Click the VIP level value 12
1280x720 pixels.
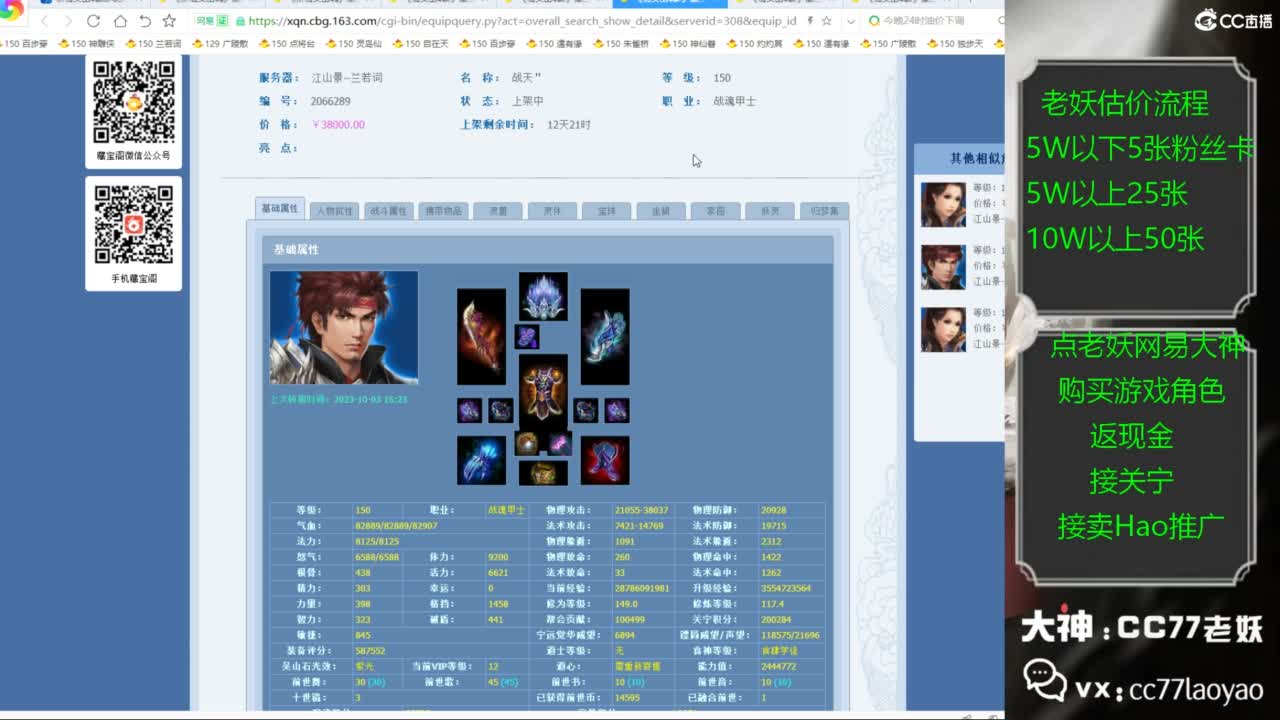[493, 666]
